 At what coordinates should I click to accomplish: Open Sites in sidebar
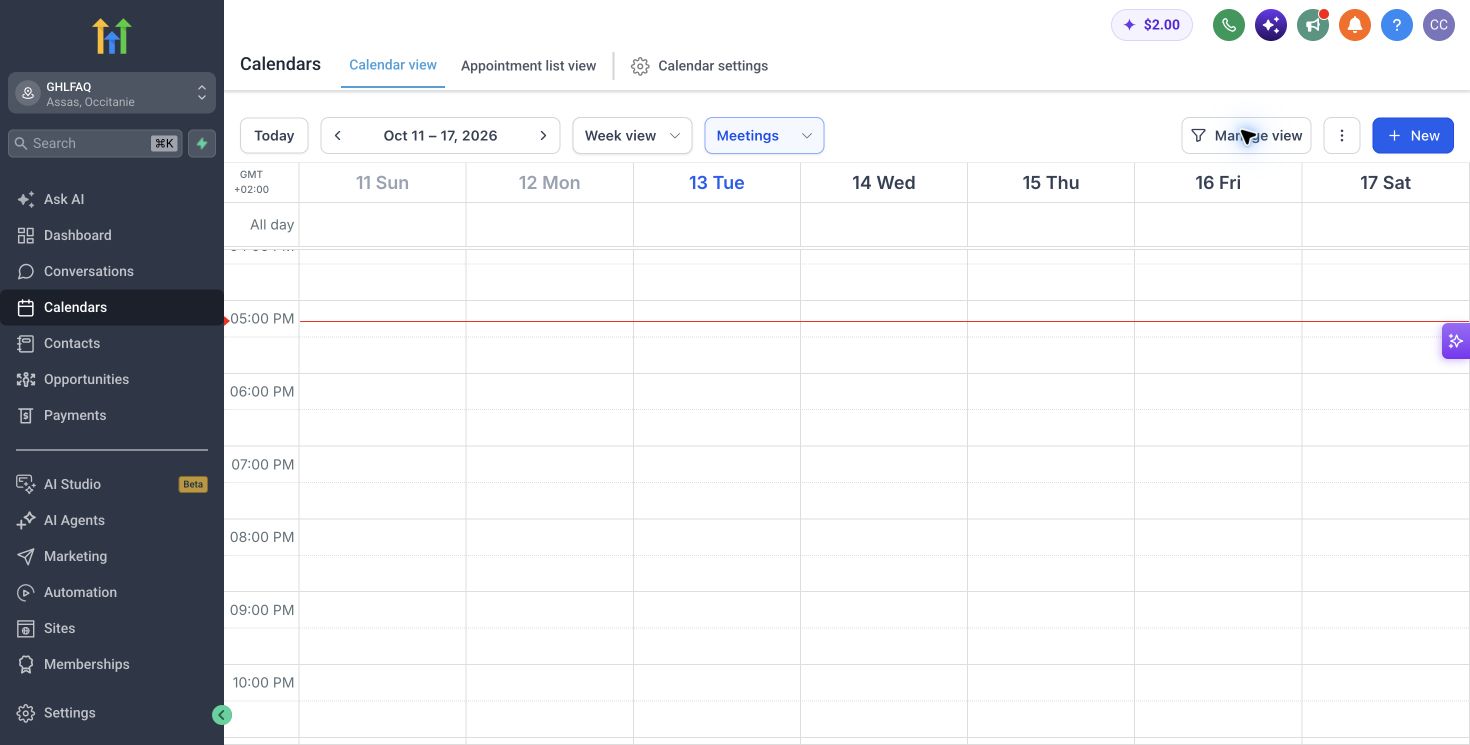point(112,628)
